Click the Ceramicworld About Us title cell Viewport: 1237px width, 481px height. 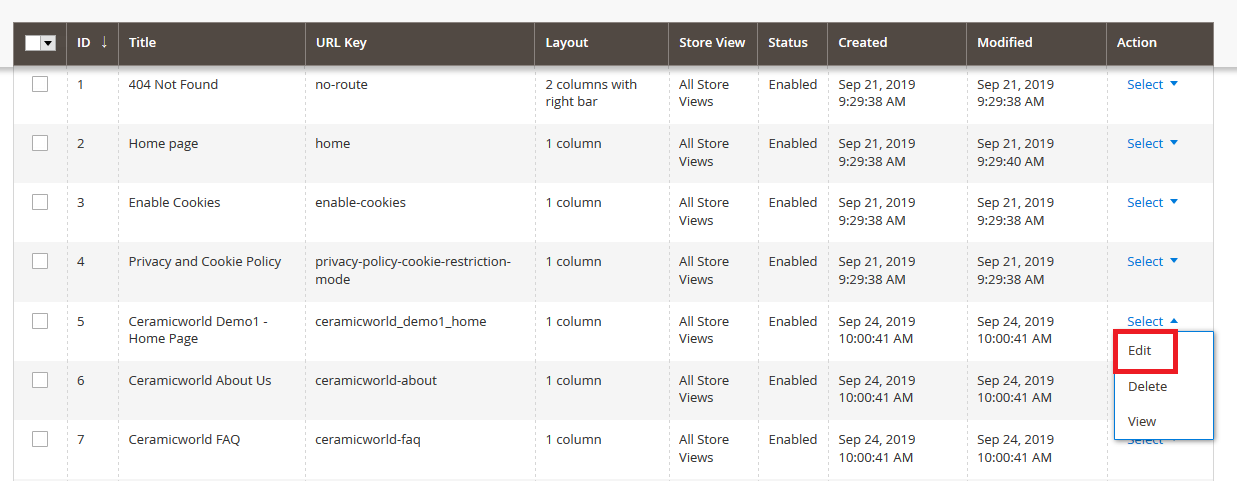click(x=200, y=380)
